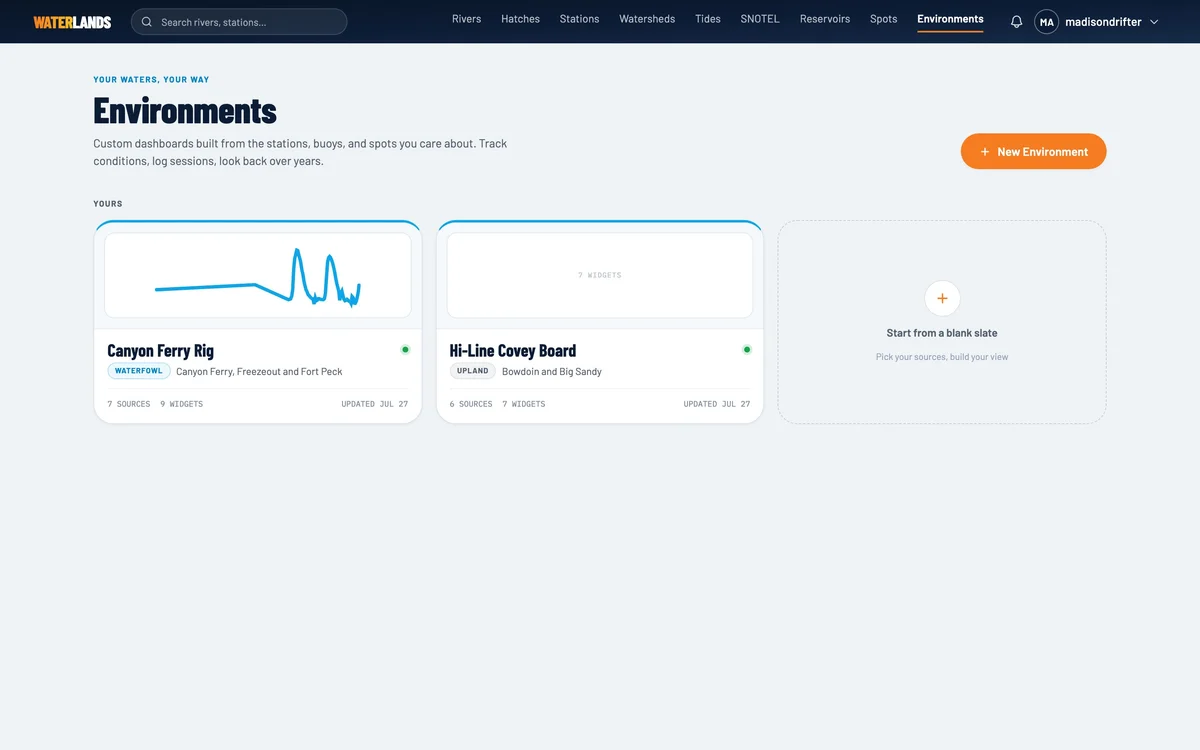Click '7 WIDGETS' footer on Hi-Line Covey Board
The height and width of the screenshot is (750, 1200).
coord(524,404)
